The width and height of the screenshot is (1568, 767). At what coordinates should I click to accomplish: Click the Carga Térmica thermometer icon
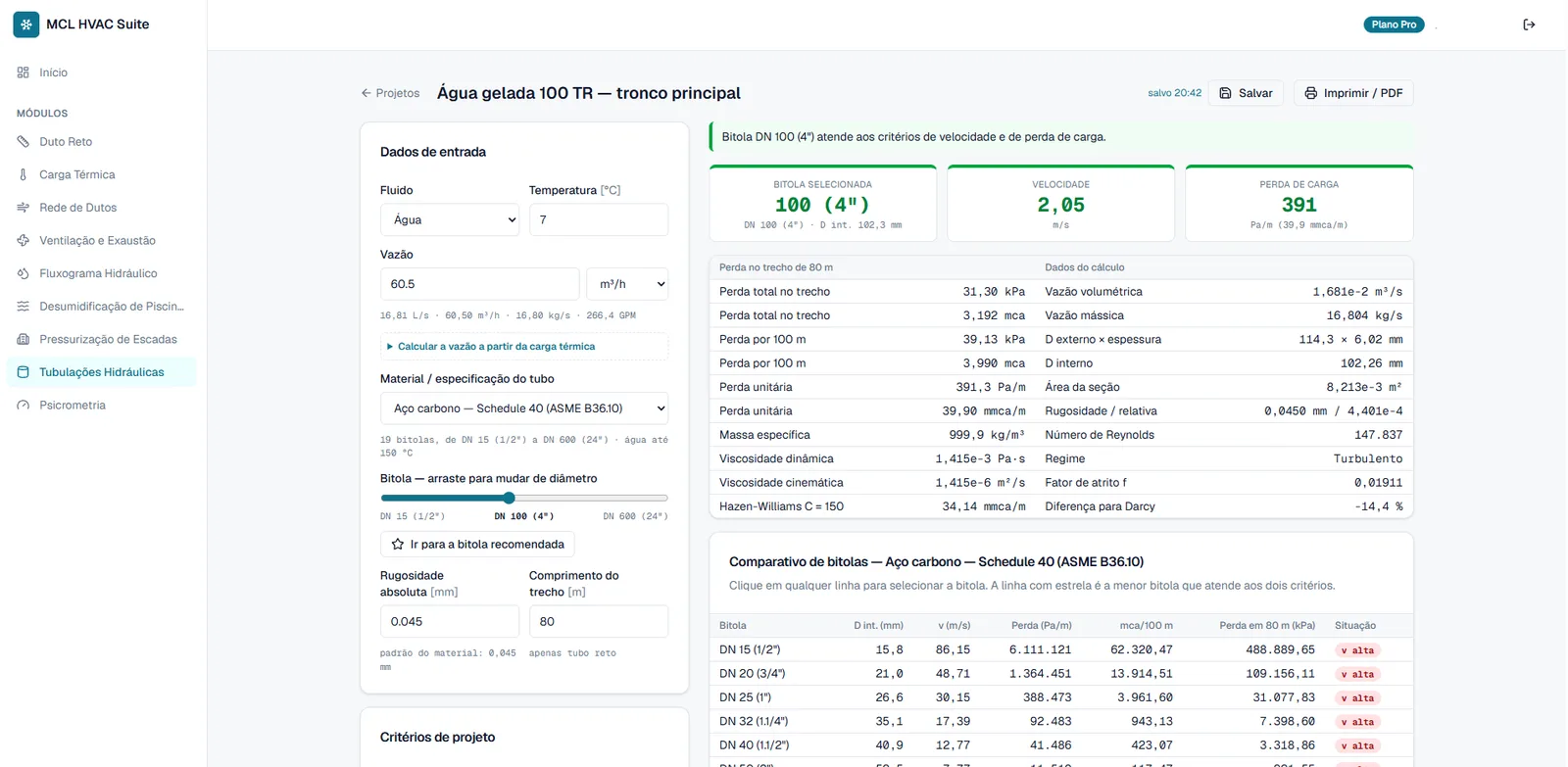(24, 174)
